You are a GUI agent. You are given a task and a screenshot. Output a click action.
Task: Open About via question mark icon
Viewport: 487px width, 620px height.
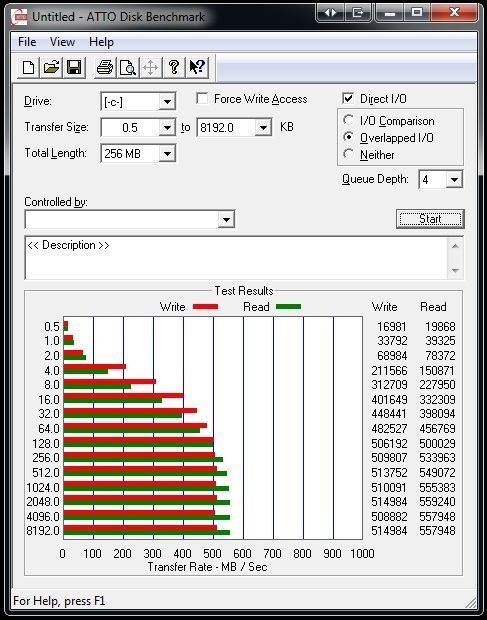click(174, 67)
